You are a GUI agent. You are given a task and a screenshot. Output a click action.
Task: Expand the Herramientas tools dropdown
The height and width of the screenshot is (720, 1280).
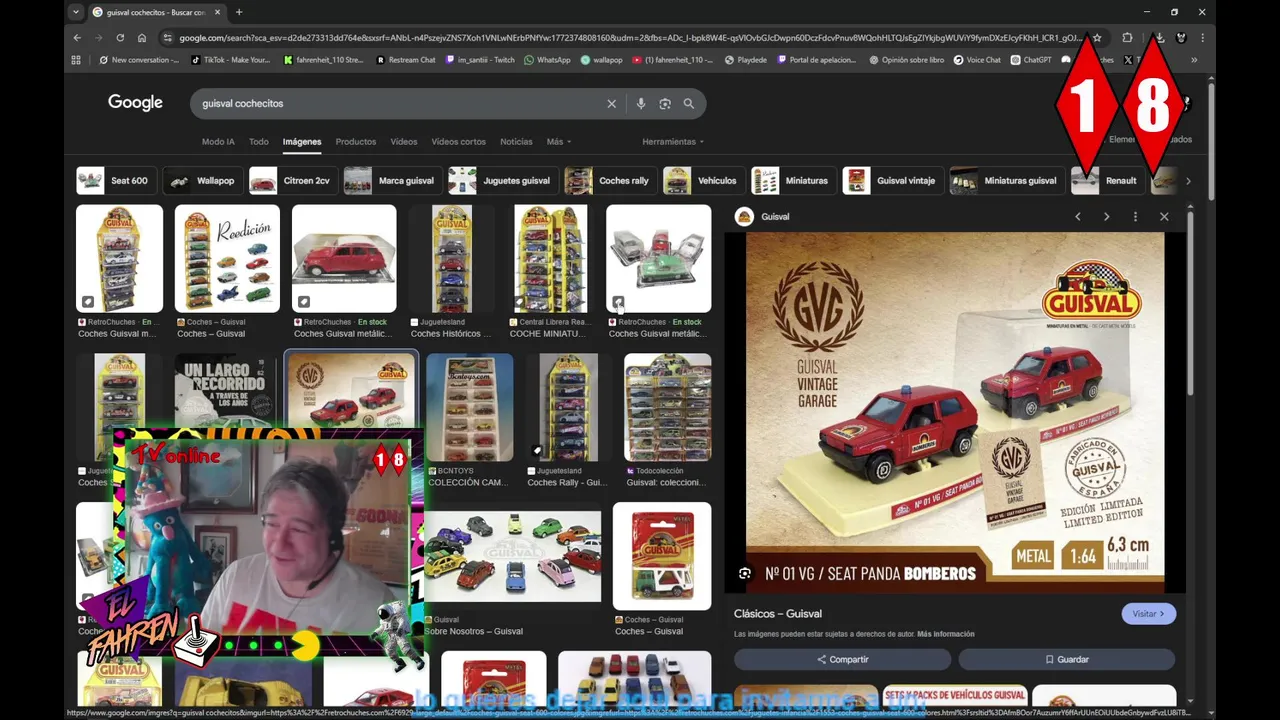tap(673, 142)
